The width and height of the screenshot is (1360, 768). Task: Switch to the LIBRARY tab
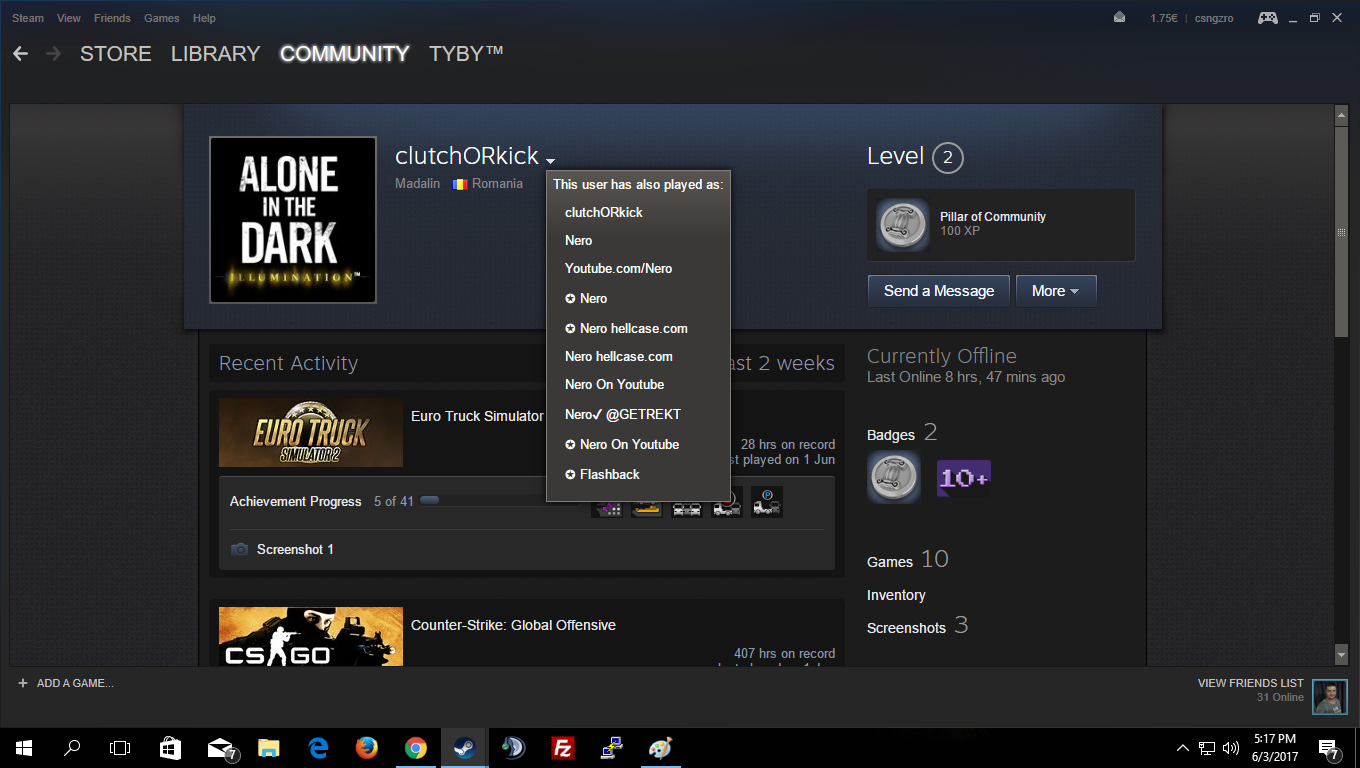(215, 54)
